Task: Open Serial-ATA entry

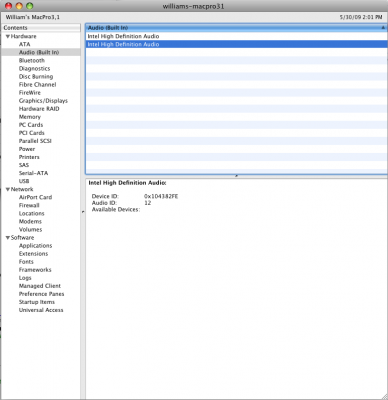Action: [33, 173]
